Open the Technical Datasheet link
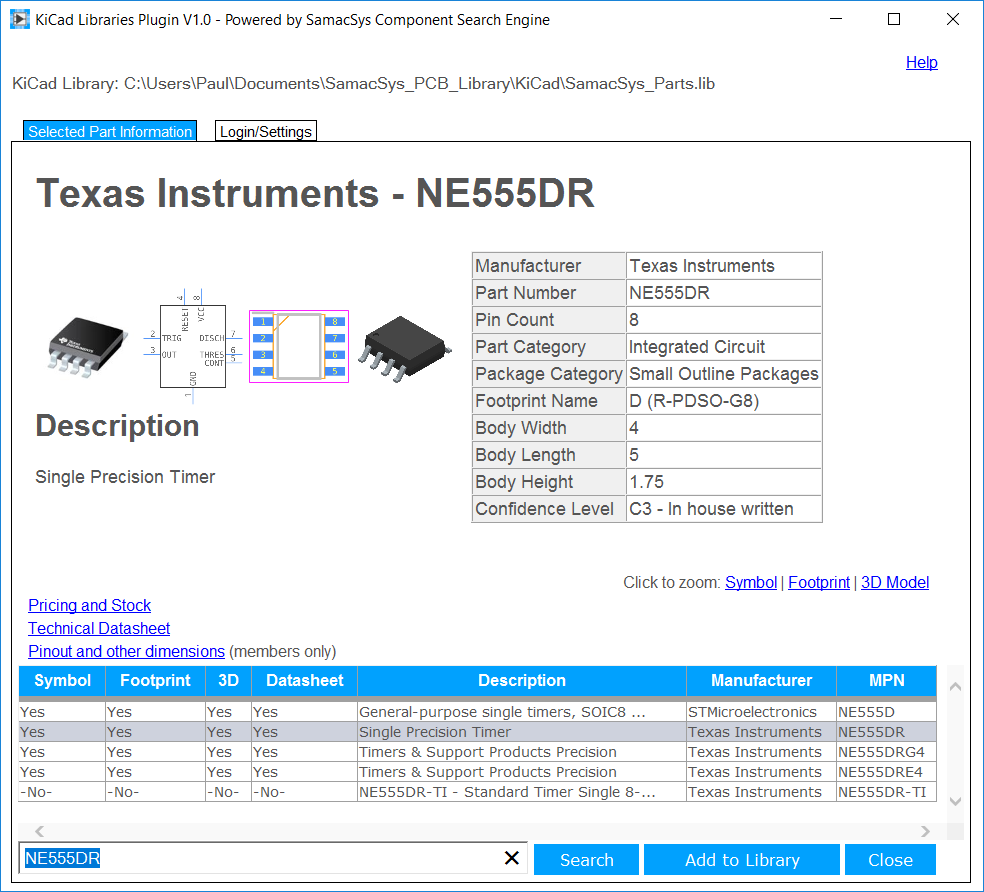The image size is (984, 892). click(x=99, y=628)
